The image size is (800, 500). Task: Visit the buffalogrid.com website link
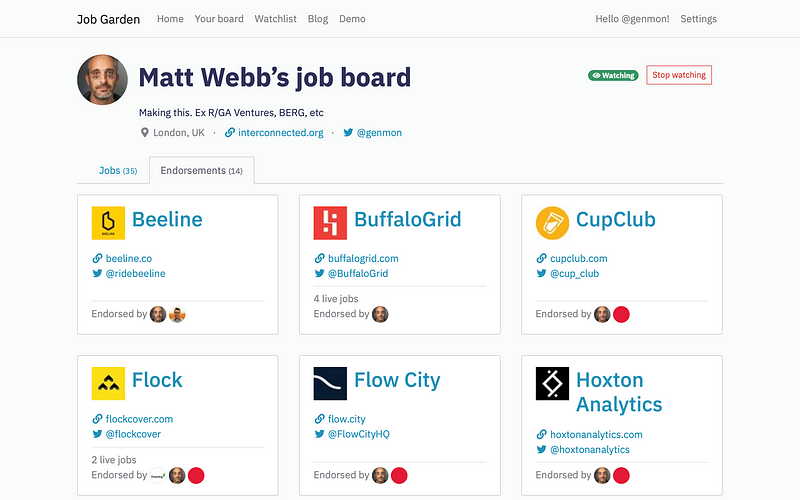(x=363, y=259)
